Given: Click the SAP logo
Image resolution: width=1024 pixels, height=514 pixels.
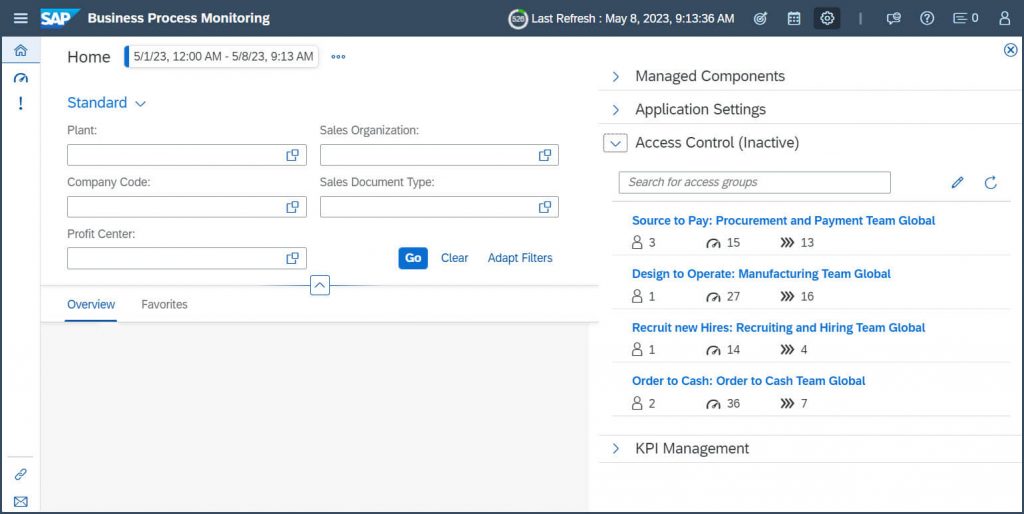Looking at the screenshot, I should coord(59,18).
